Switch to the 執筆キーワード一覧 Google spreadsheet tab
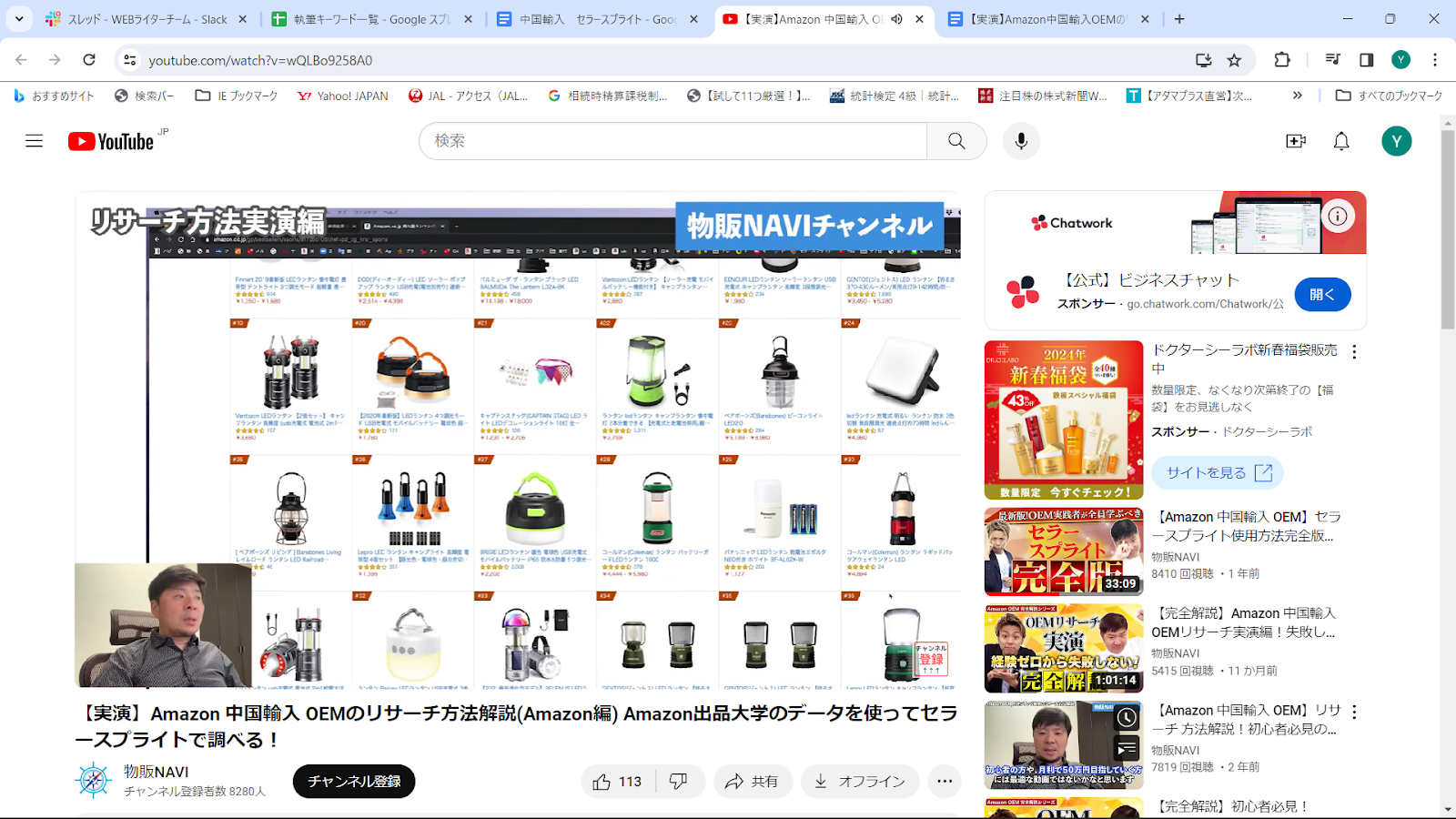The height and width of the screenshot is (819, 1456). [372, 18]
